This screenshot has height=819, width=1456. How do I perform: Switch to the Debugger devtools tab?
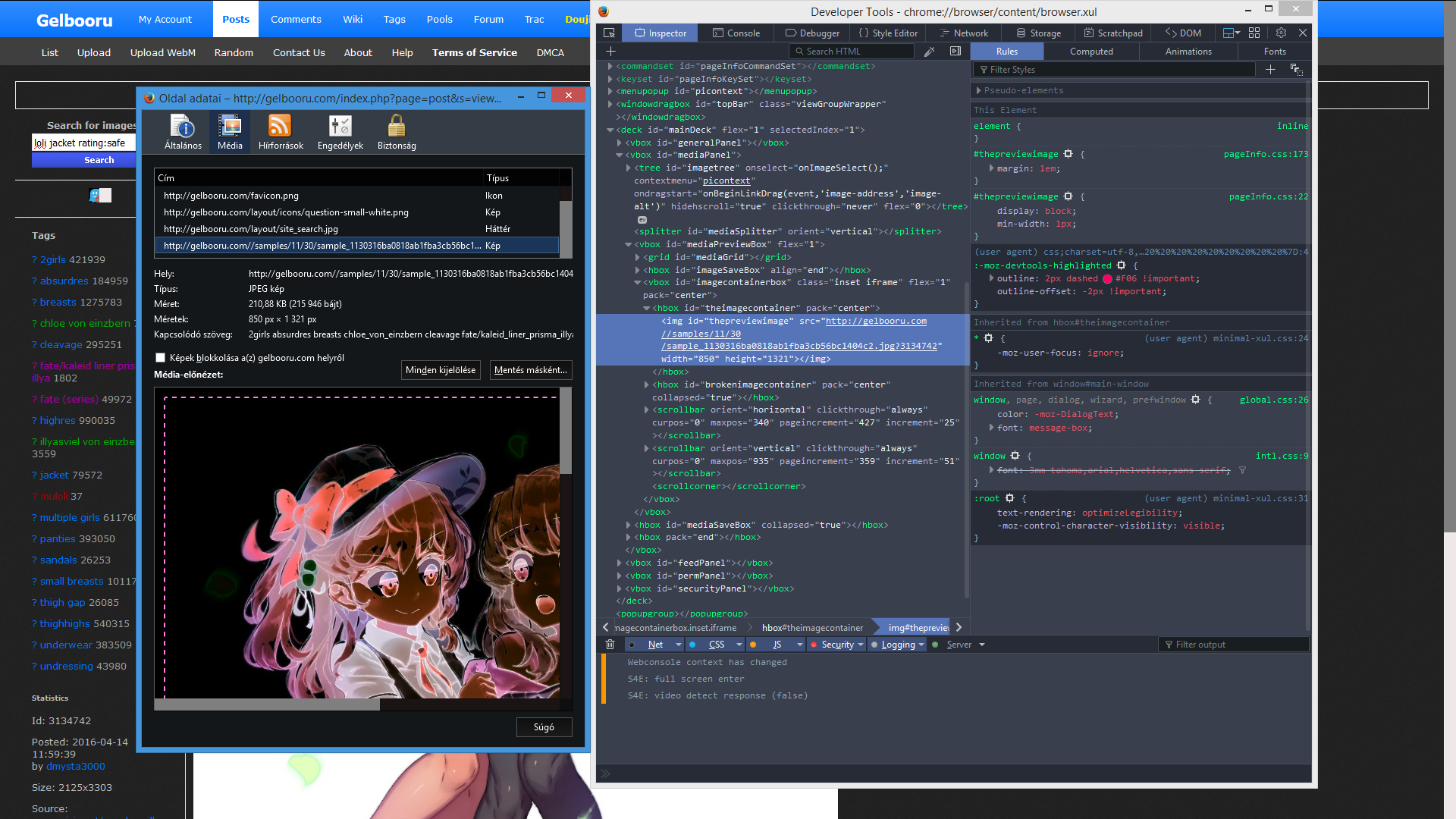[x=812, y=33]
